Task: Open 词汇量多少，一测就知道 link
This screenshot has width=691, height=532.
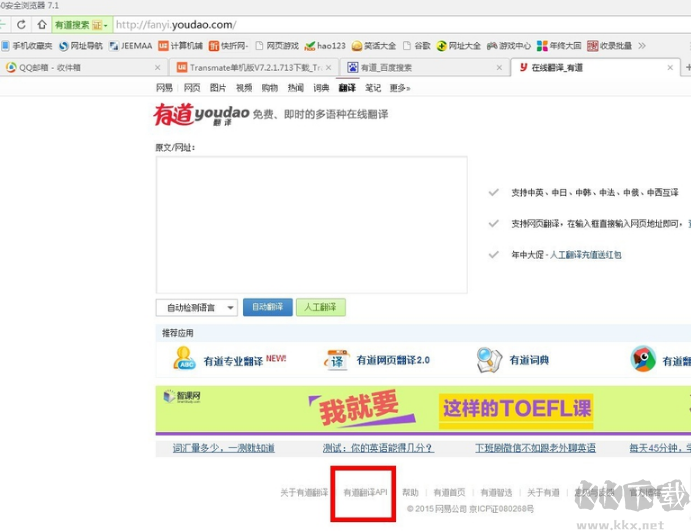Action: [x=224, y=448]
